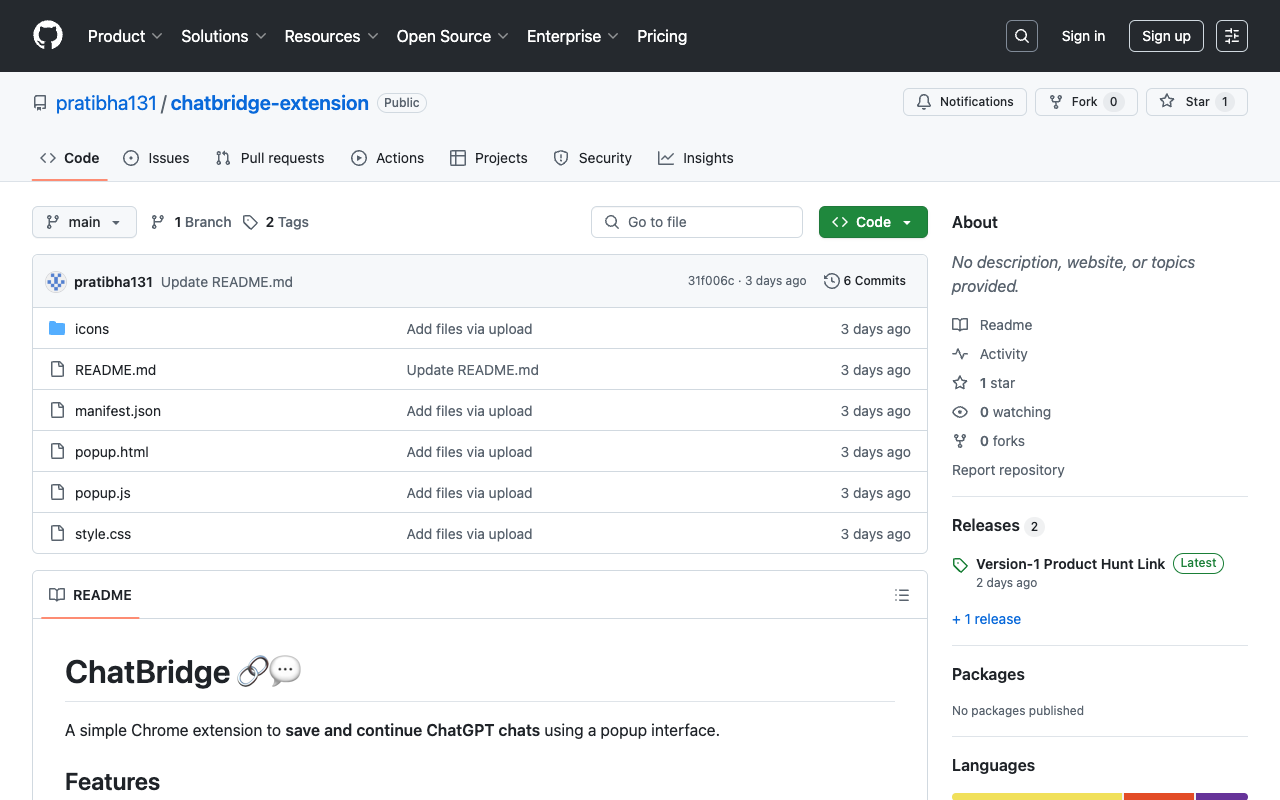The height and width of the screenshot is (800, 1280).
Task: Click the notifications bell icon
Action: coord(924,101)
